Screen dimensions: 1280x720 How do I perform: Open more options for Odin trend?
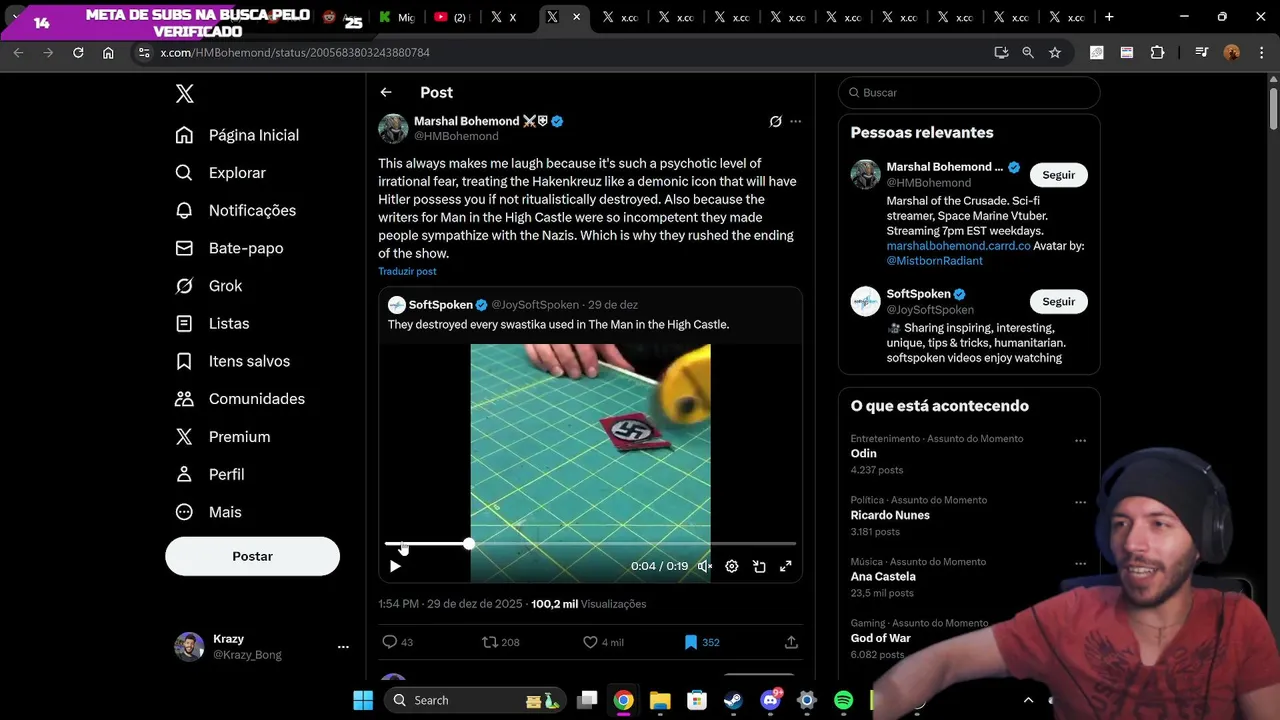tap(1080, 441)
